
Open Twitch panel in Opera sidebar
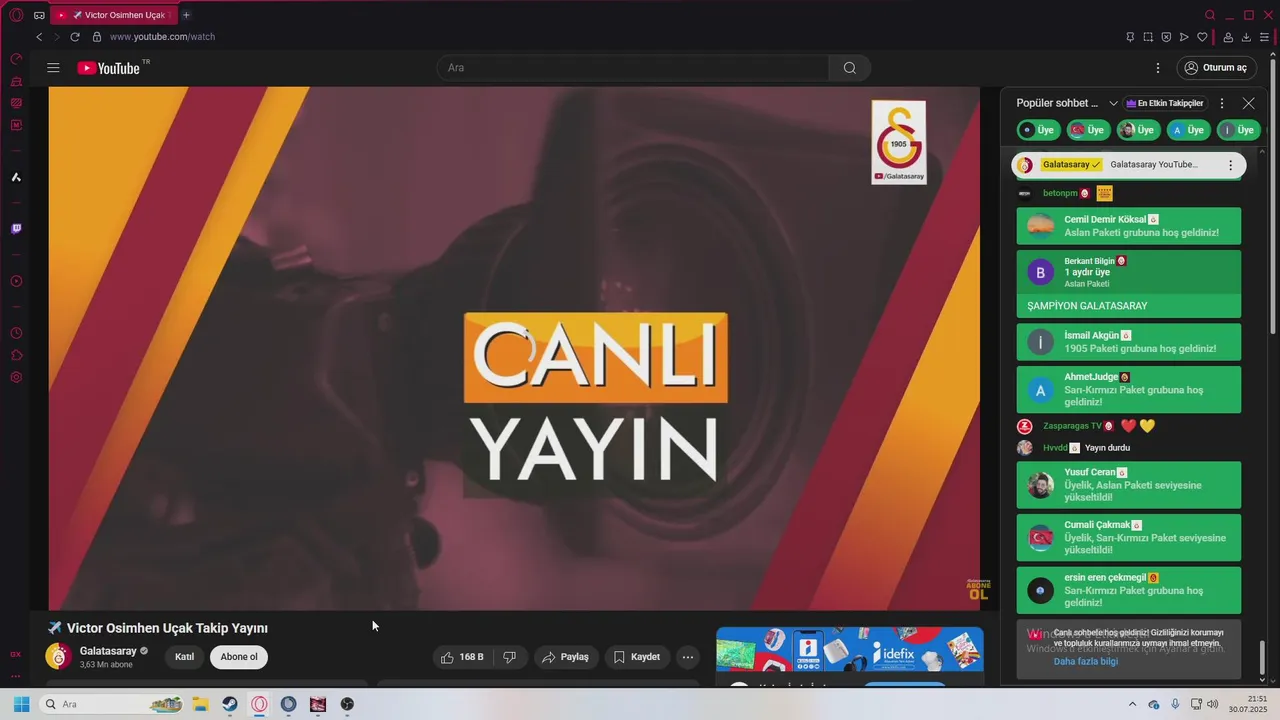[x=16, y=229]
